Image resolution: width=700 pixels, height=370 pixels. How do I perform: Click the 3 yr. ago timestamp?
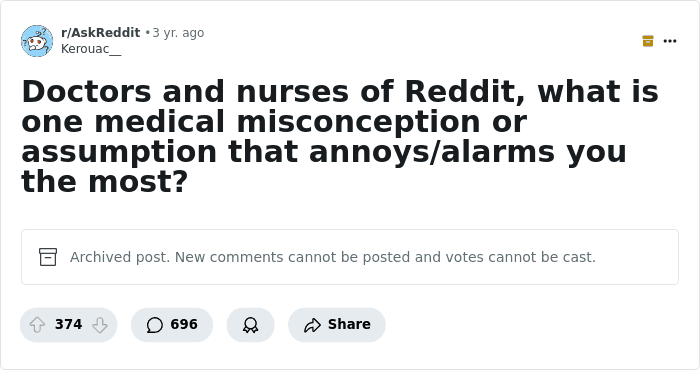pos(178,33)
